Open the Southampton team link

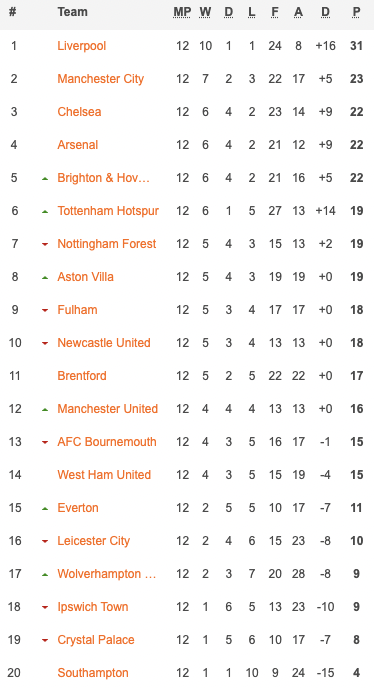pyautogui.click(x=93, y=673)
